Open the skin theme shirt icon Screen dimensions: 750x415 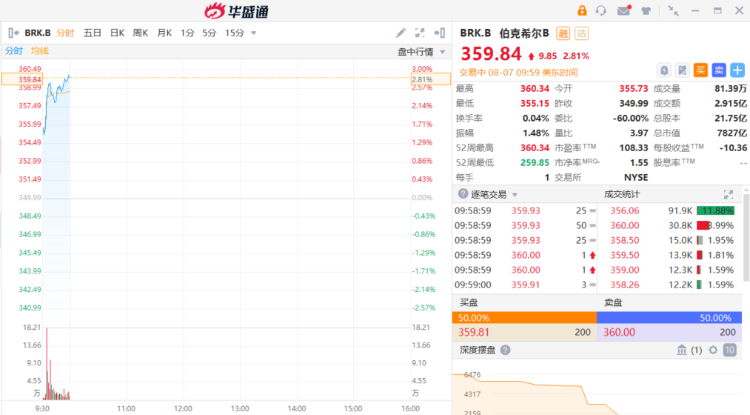pyautogui.click(x=647, y=10)
